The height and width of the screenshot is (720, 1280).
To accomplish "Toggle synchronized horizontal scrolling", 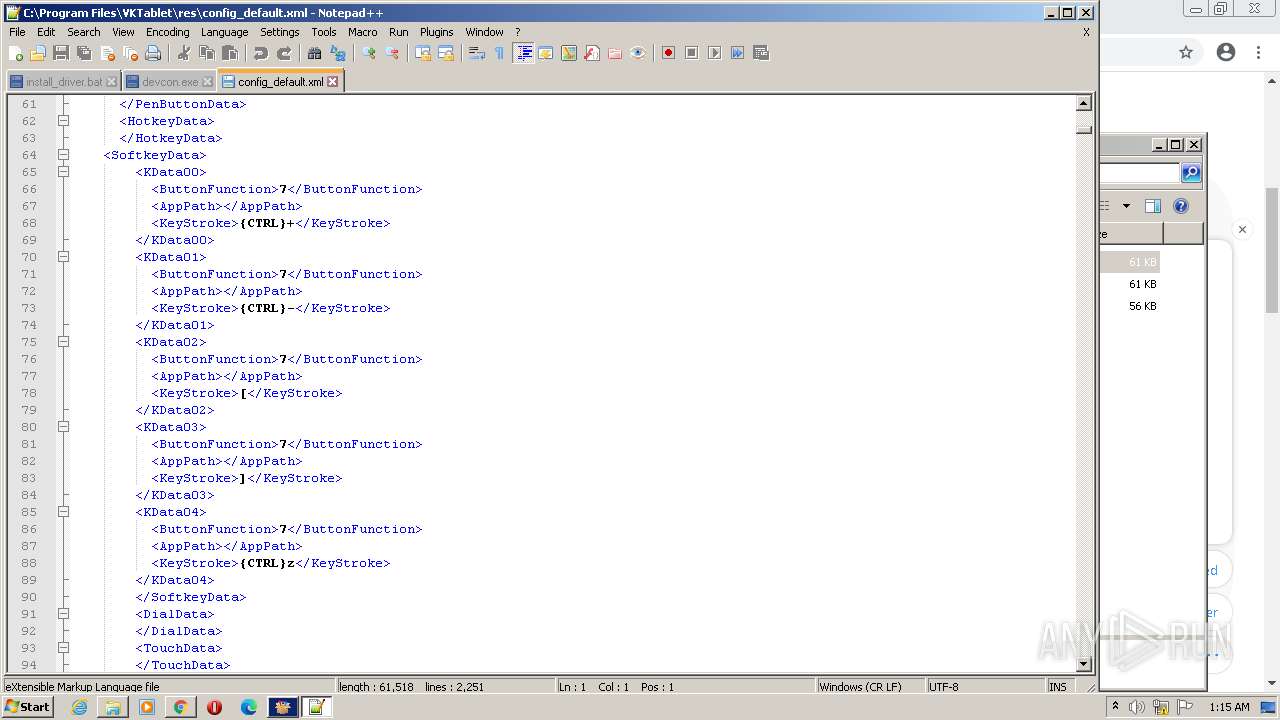I will point(445,53).
